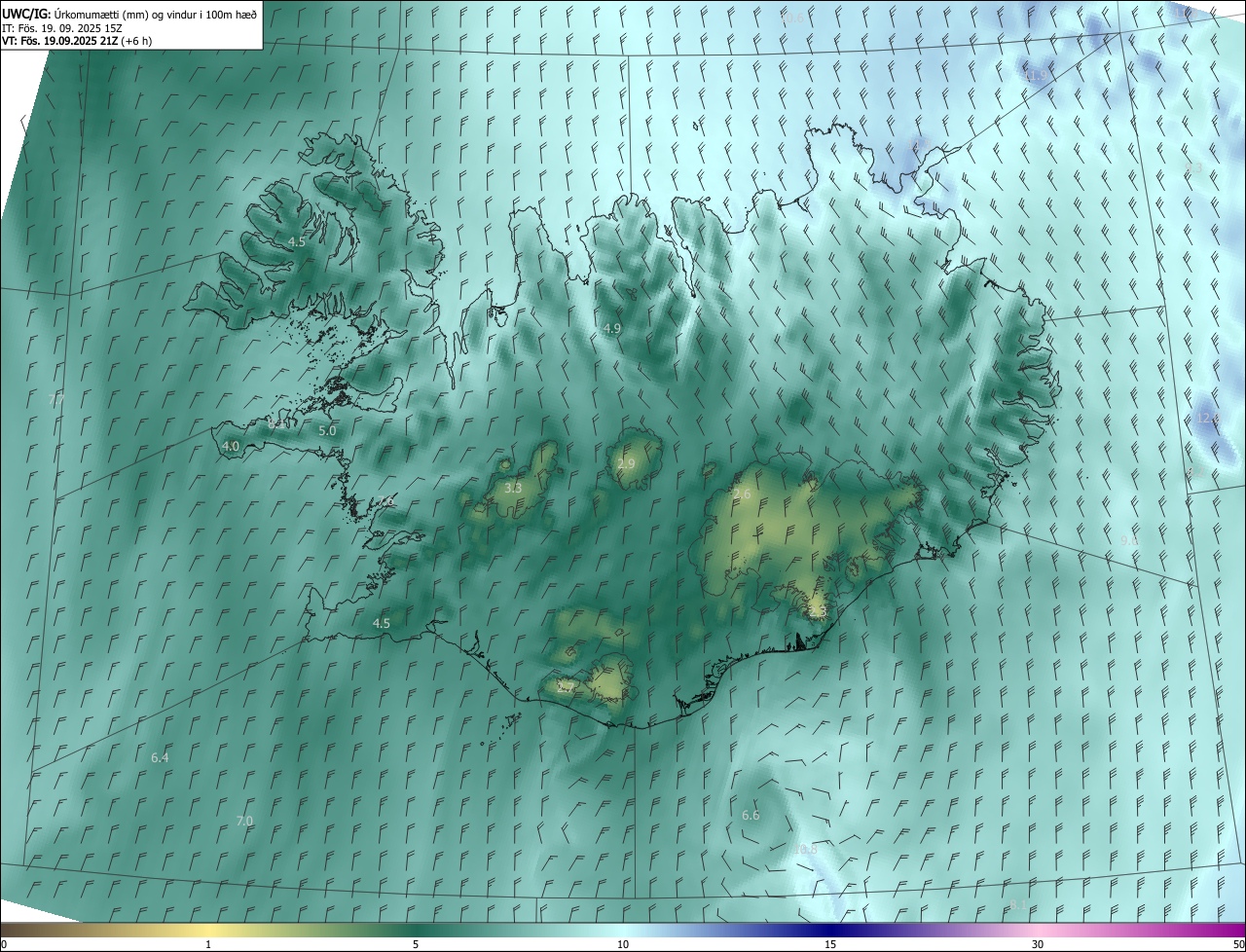Click the 4.0 value at the Snæfellsnes tip
1246x952 pixels.
231,447
